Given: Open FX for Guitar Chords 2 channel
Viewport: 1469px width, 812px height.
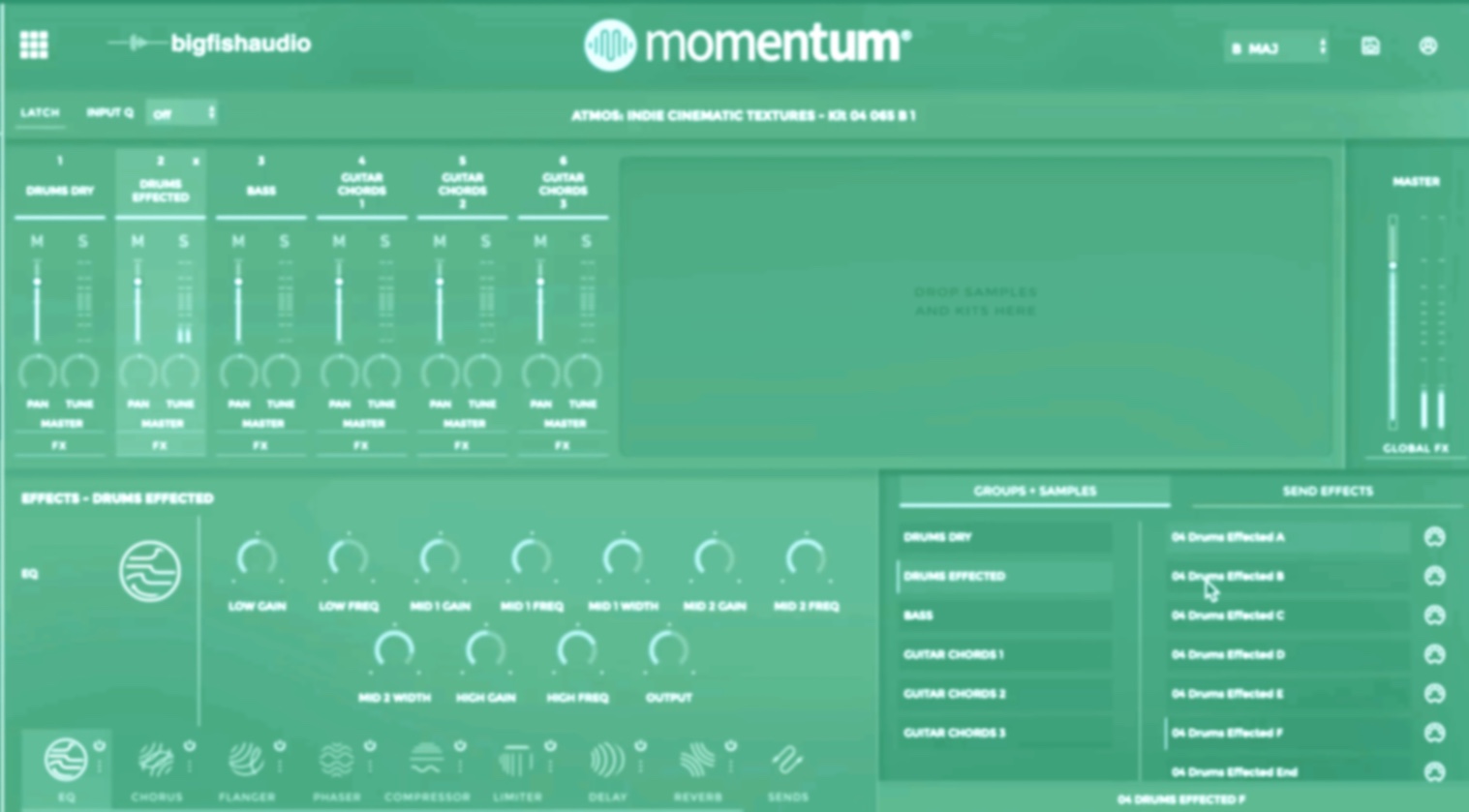Looking at the screenshot, I should point(462,446).
